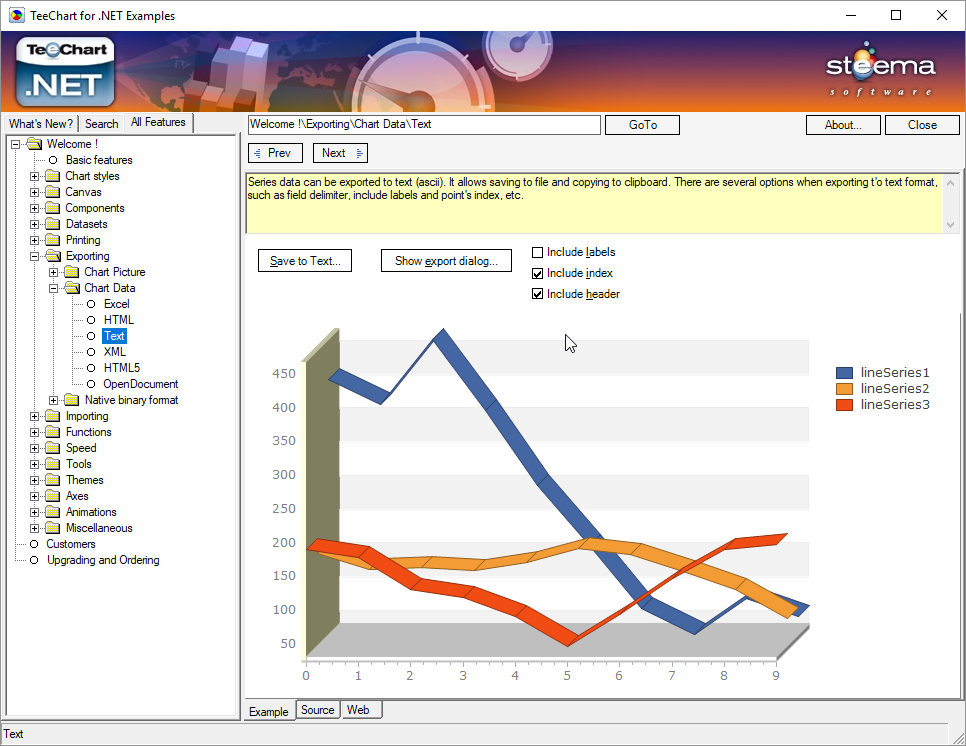Select the HTML tree item
Screen dimensions: 966x746
point(118,320)
